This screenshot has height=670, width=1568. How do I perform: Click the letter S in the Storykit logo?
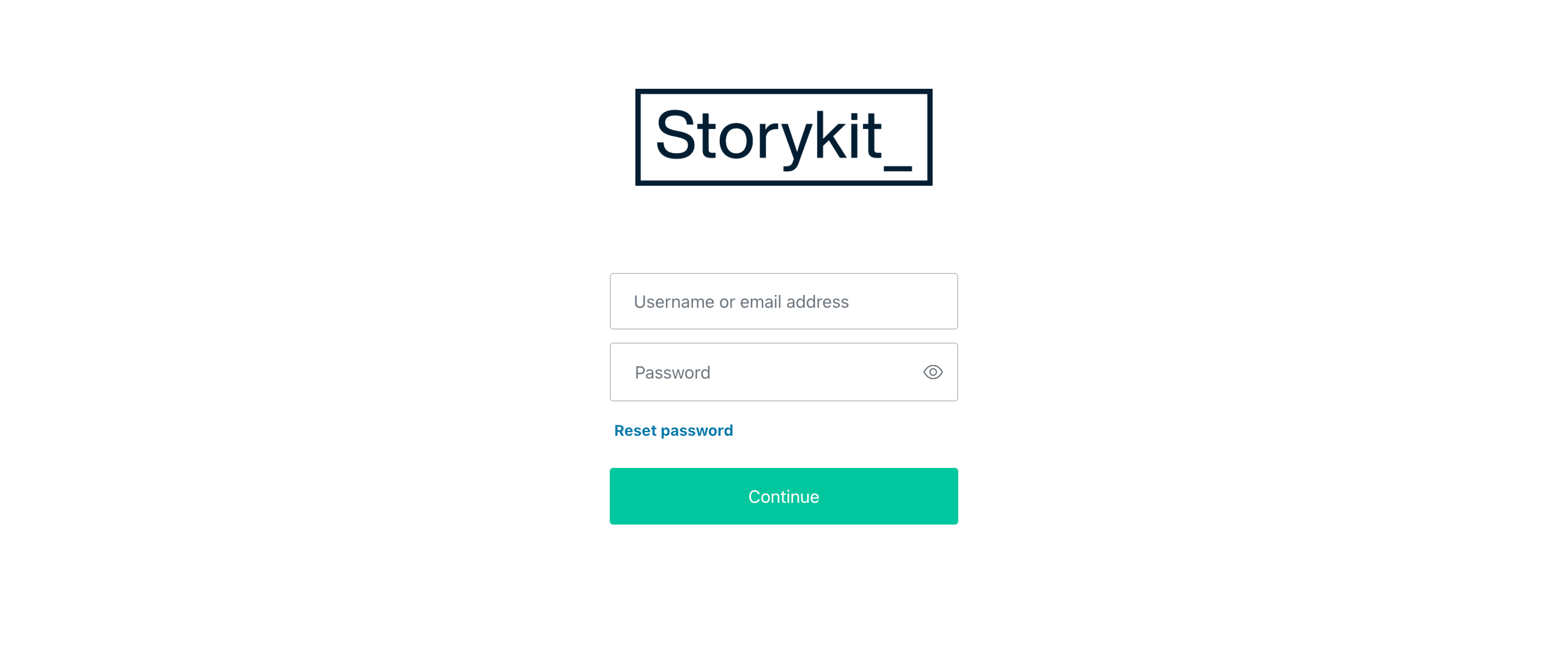pyautogui.click(x=675, y=135)
